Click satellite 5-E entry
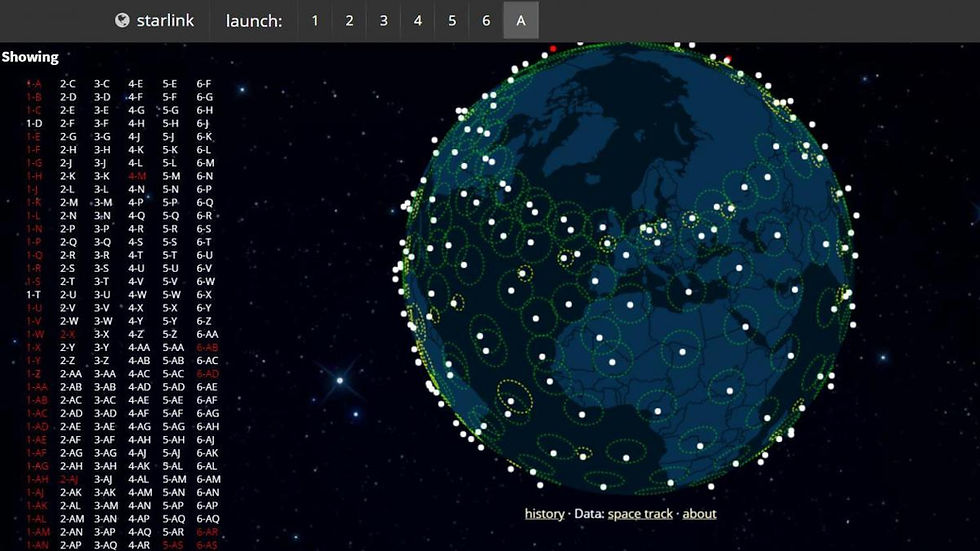Image resolution: width=980 pixels, height=551 pixels. click(x=170, y=84)
